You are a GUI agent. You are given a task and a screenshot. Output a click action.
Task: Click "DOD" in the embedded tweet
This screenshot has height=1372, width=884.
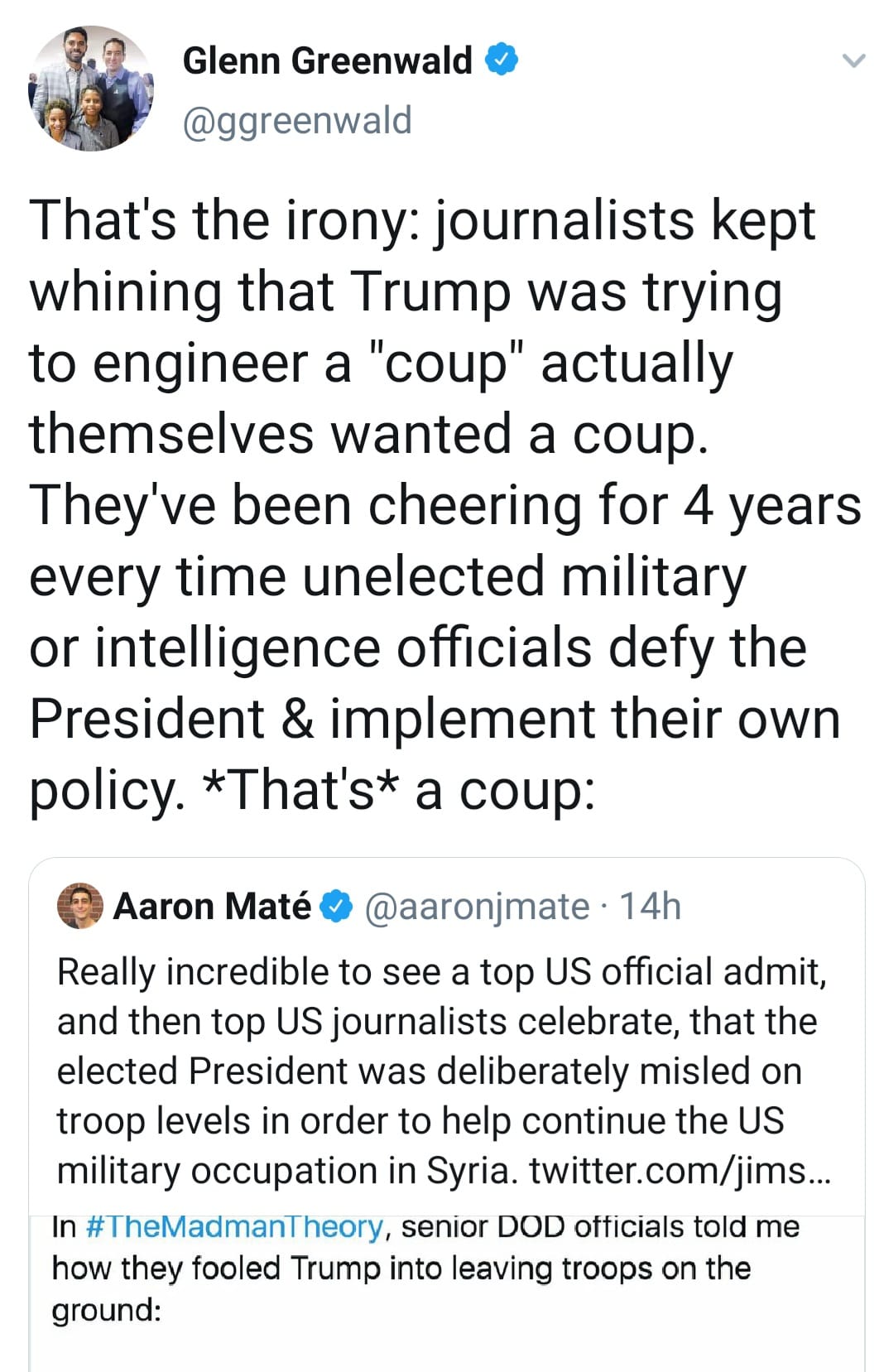[x=531, y=1226]
